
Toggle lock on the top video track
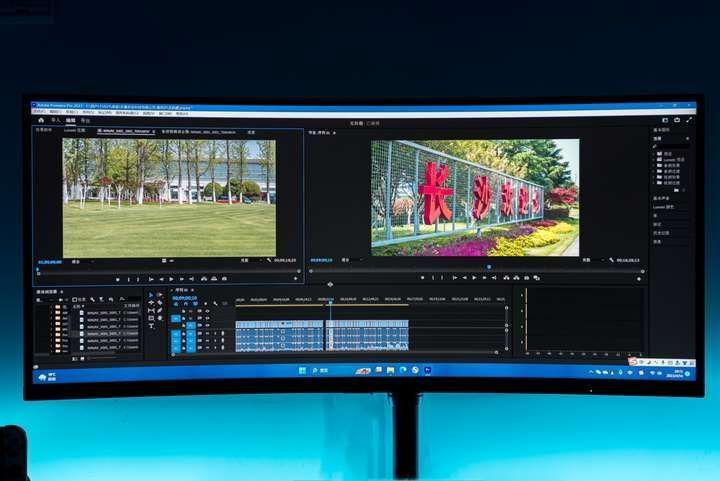184,311
